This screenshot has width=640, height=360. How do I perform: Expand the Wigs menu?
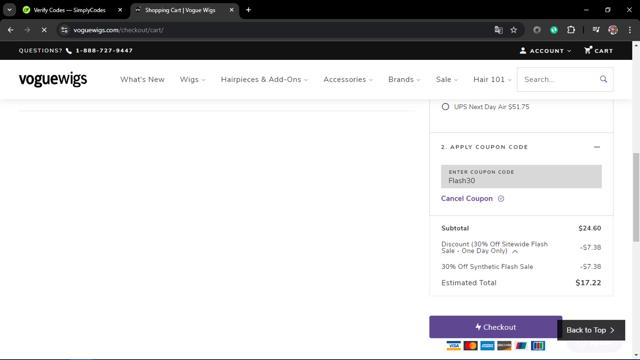point(192,80)
